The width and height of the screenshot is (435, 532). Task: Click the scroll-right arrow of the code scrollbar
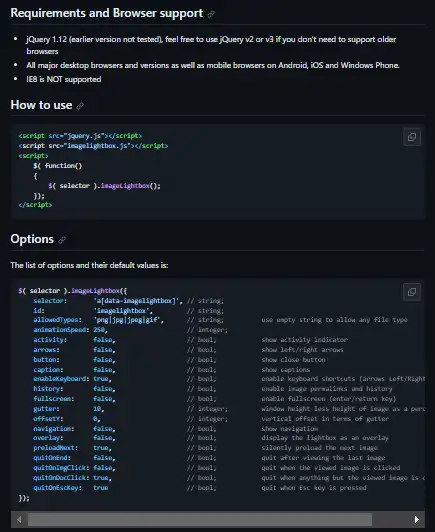tap(417, 519)
